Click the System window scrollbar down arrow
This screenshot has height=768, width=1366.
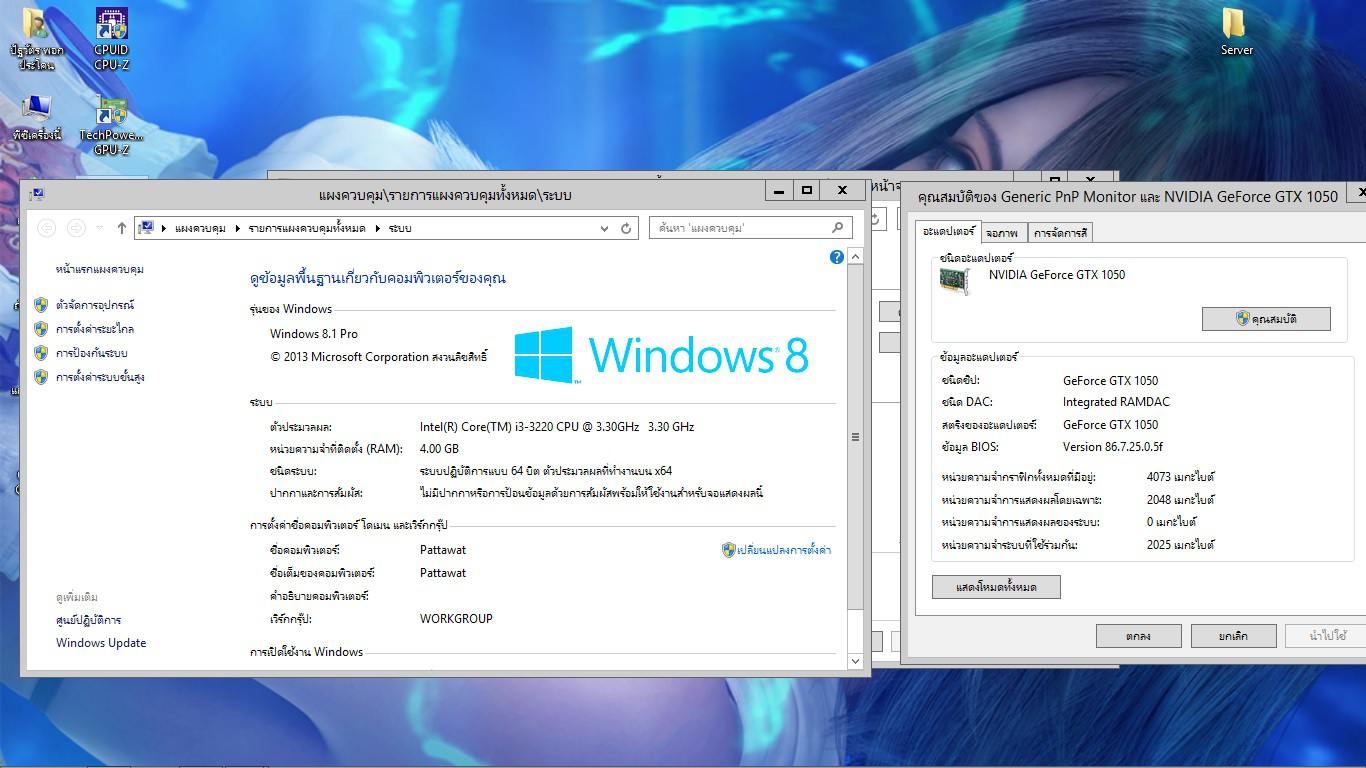[x=855, y=661]
